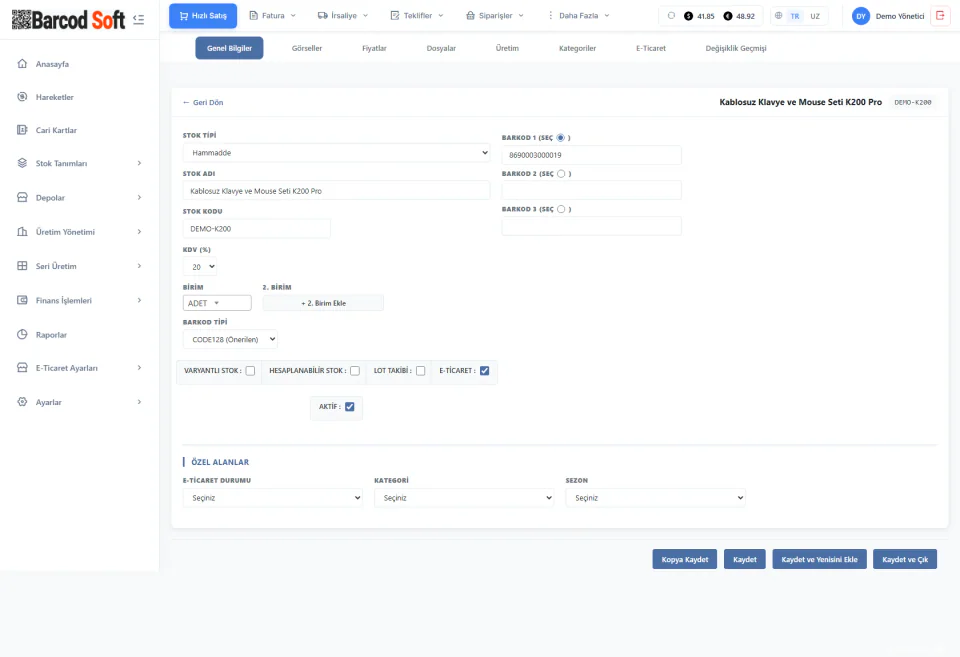Click the Seri Üretim grid icon
Image resolution: width=960 pixels, height=657 pixels.
click(22, 266)
